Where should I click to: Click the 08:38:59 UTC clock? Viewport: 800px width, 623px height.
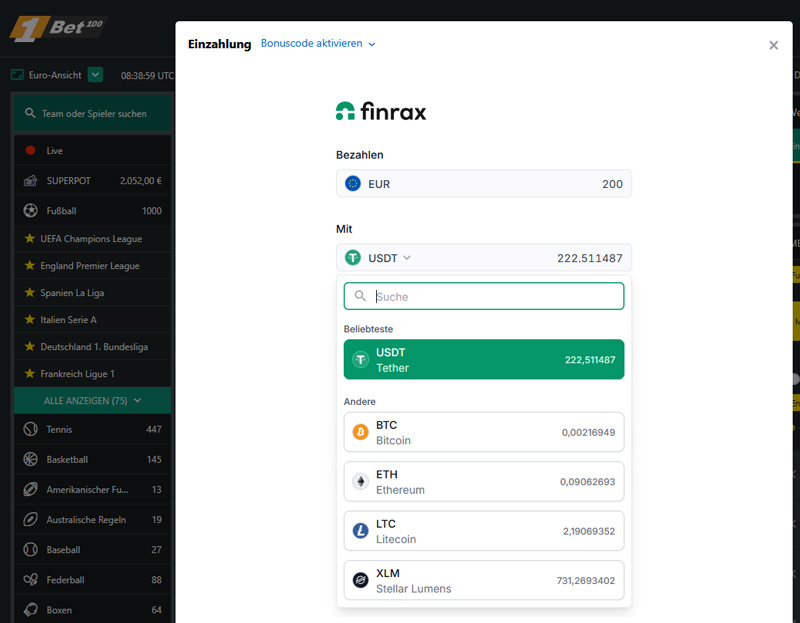[147, 76]
